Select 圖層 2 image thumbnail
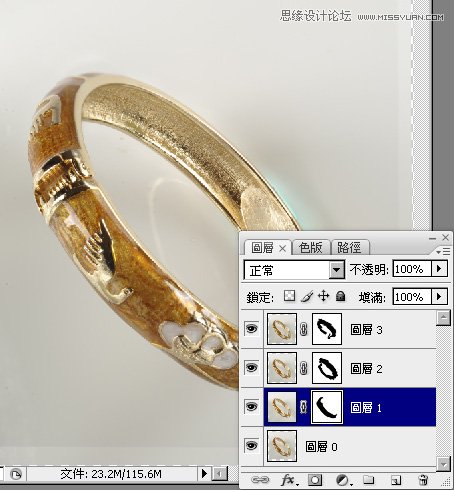 pos(282,368)
